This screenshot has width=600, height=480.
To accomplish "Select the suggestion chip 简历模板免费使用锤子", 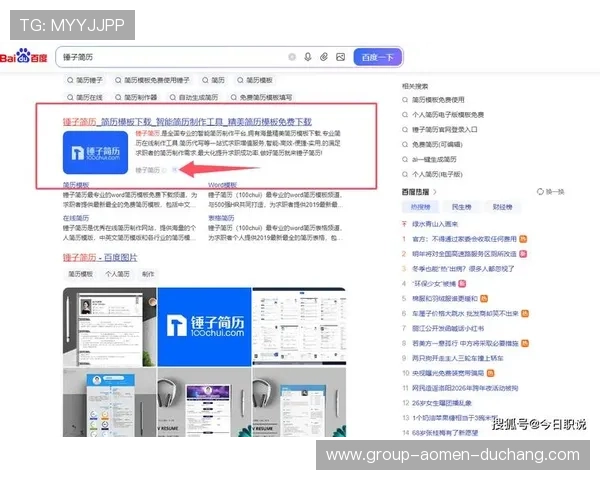I will point(152,80).
